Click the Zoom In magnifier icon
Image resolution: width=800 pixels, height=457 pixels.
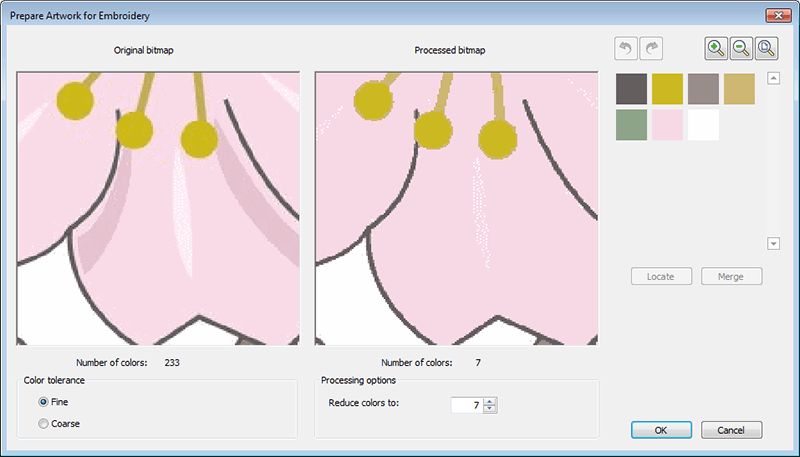tap(716, 48)
